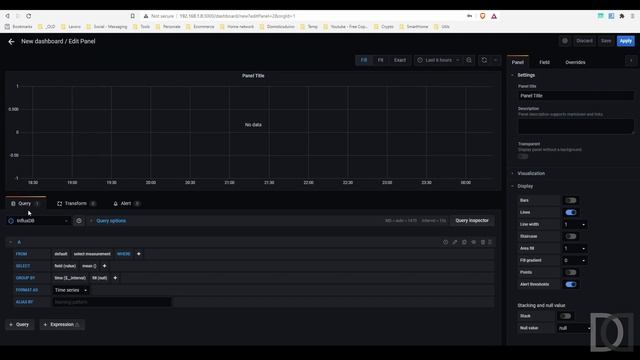Image resolution: width=640 pixels, height=360 pixels.
Task: Add an Expression
Action: 62,324
